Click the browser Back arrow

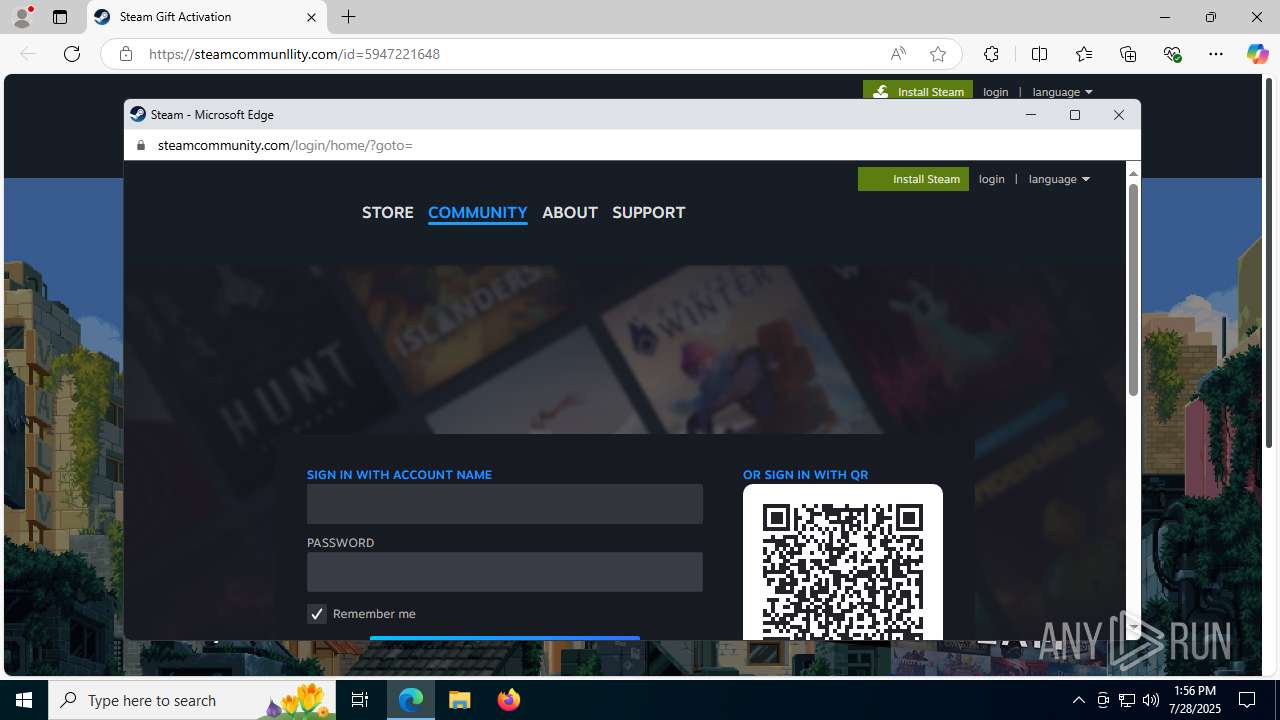point(28,54)
